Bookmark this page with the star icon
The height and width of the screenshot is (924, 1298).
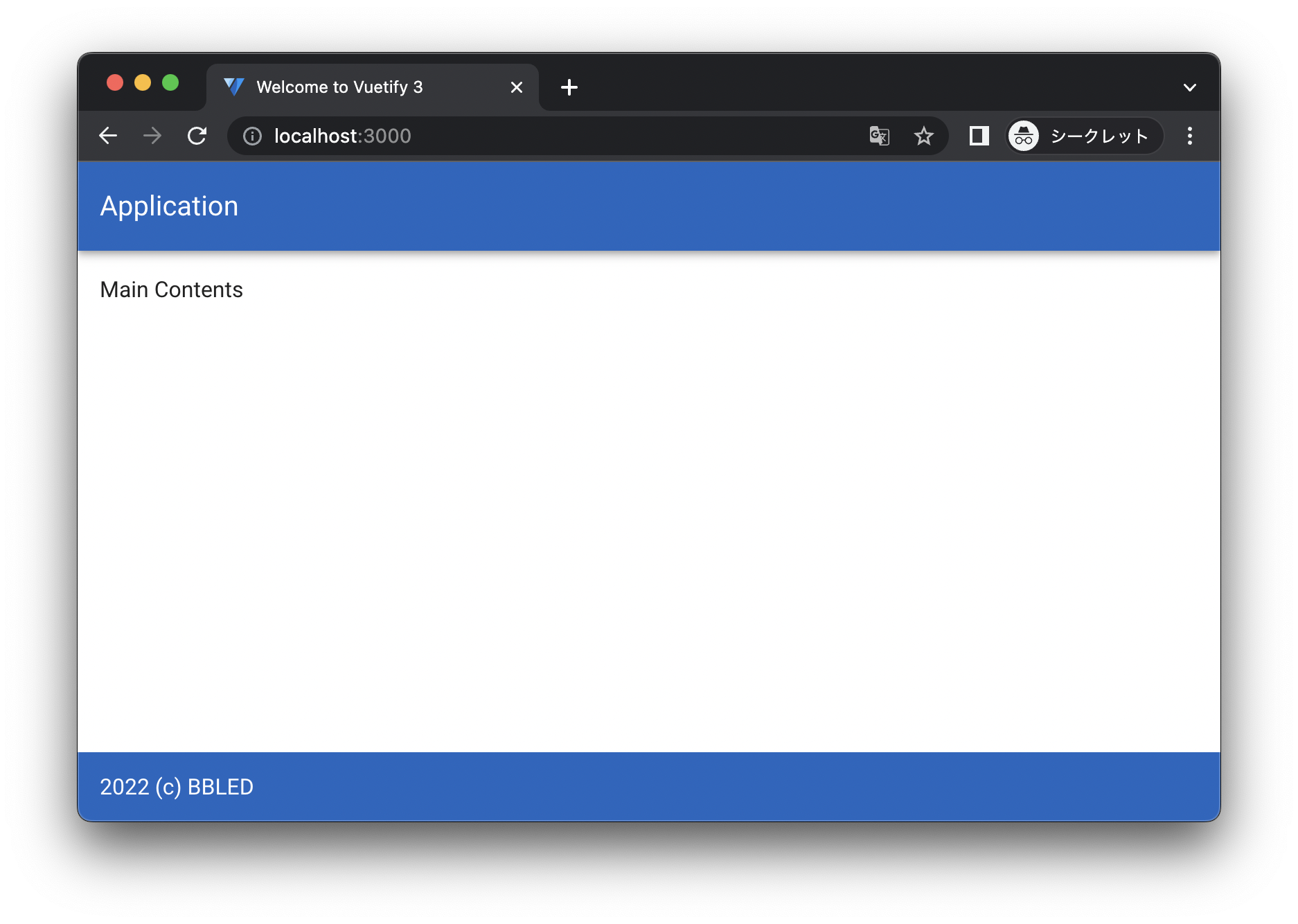pyautogui.click(x=924, y=136)
